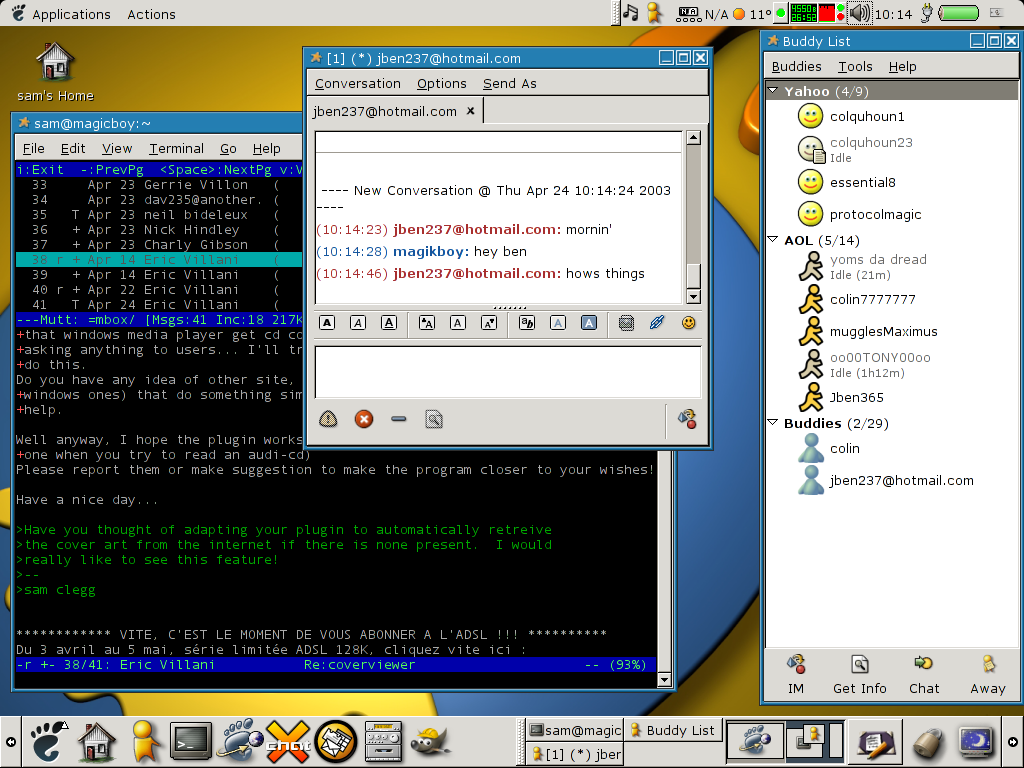The height and width of the screenshot is (768, 1024).
Task: Collapse the AOL buddy group
Action: tap(773, 240)
